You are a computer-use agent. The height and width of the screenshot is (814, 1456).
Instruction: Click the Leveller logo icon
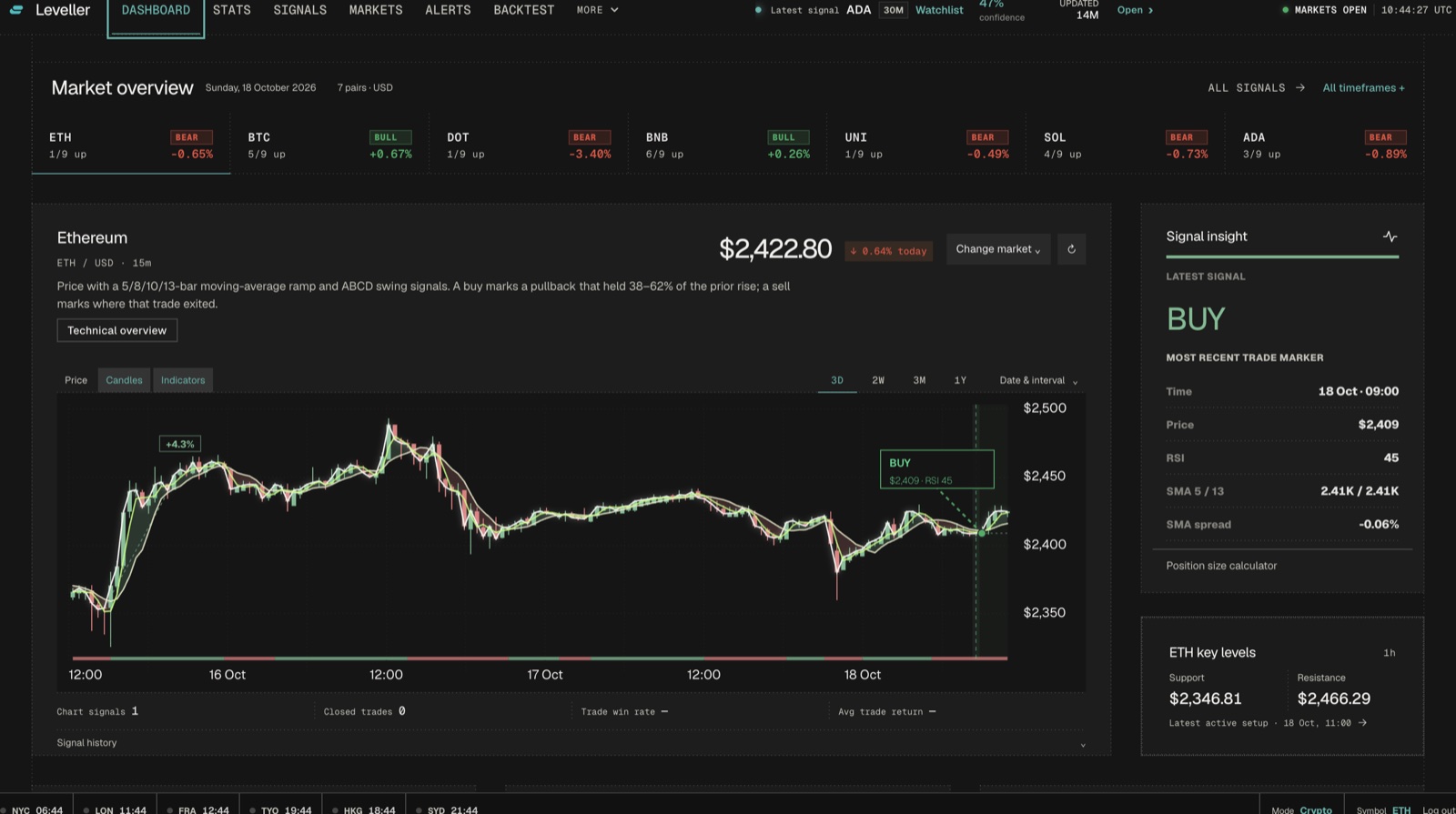coord(16,10)
